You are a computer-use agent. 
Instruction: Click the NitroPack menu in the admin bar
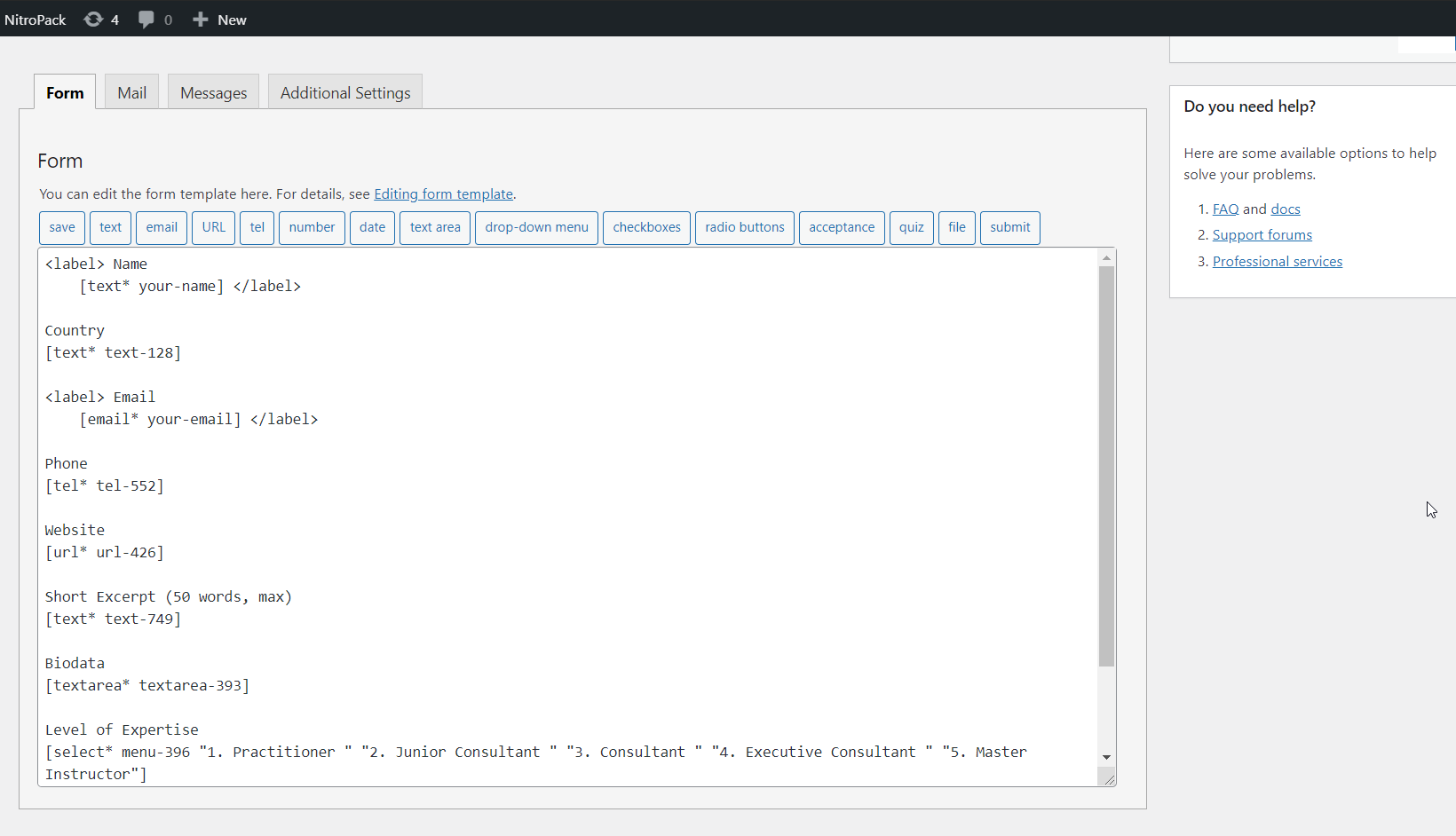pos(35,19)
